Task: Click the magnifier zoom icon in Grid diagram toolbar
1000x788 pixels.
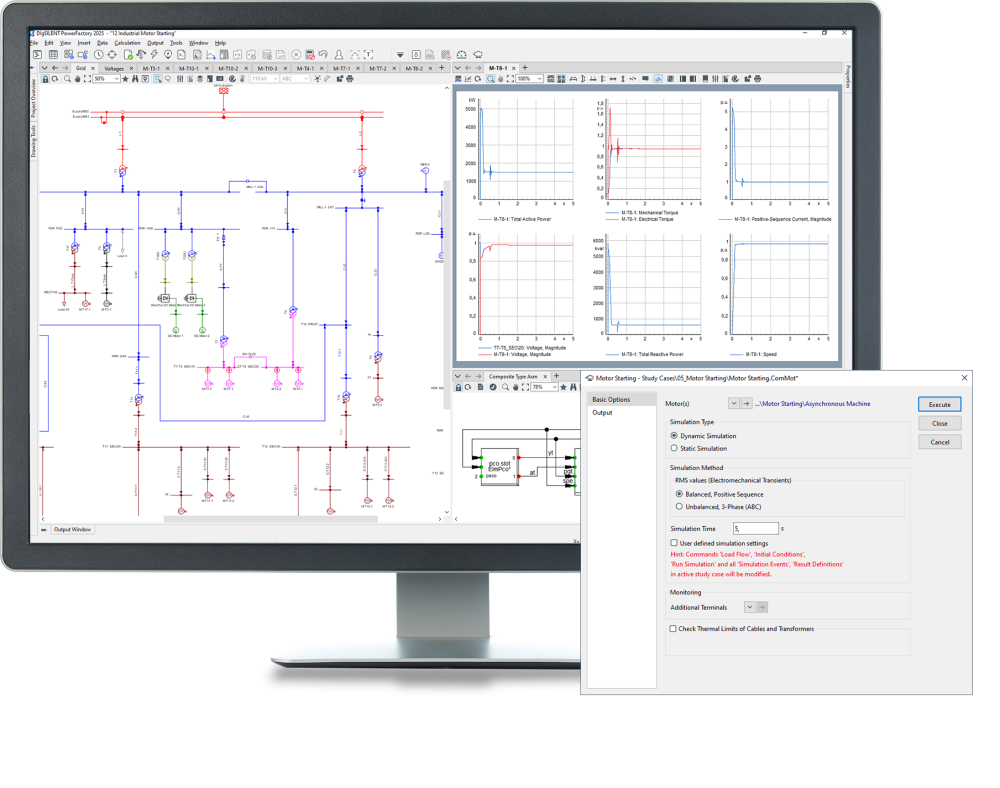Action: click(x=67, y=79)
